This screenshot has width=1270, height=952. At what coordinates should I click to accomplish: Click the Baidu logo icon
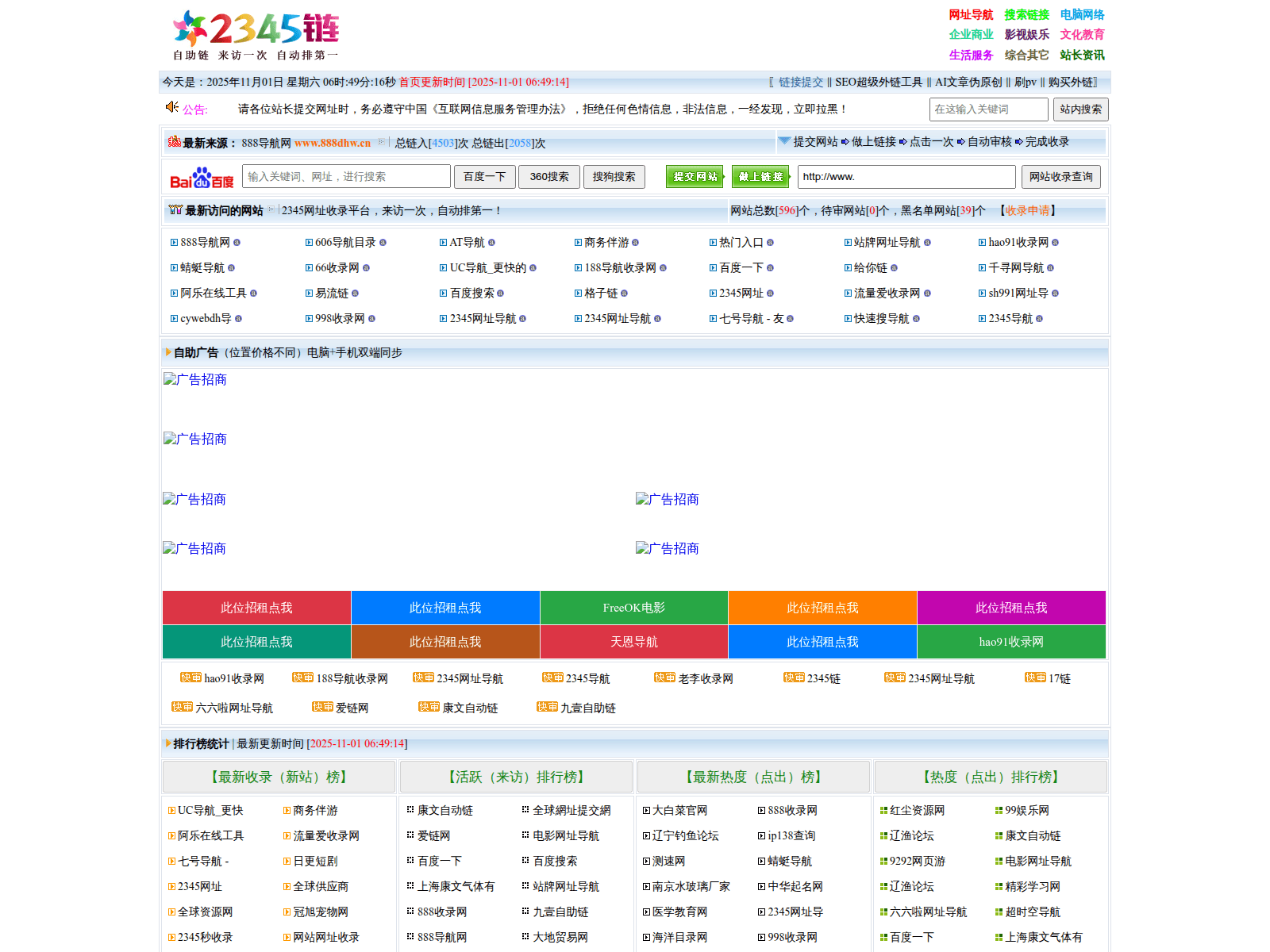pos(202,178)
